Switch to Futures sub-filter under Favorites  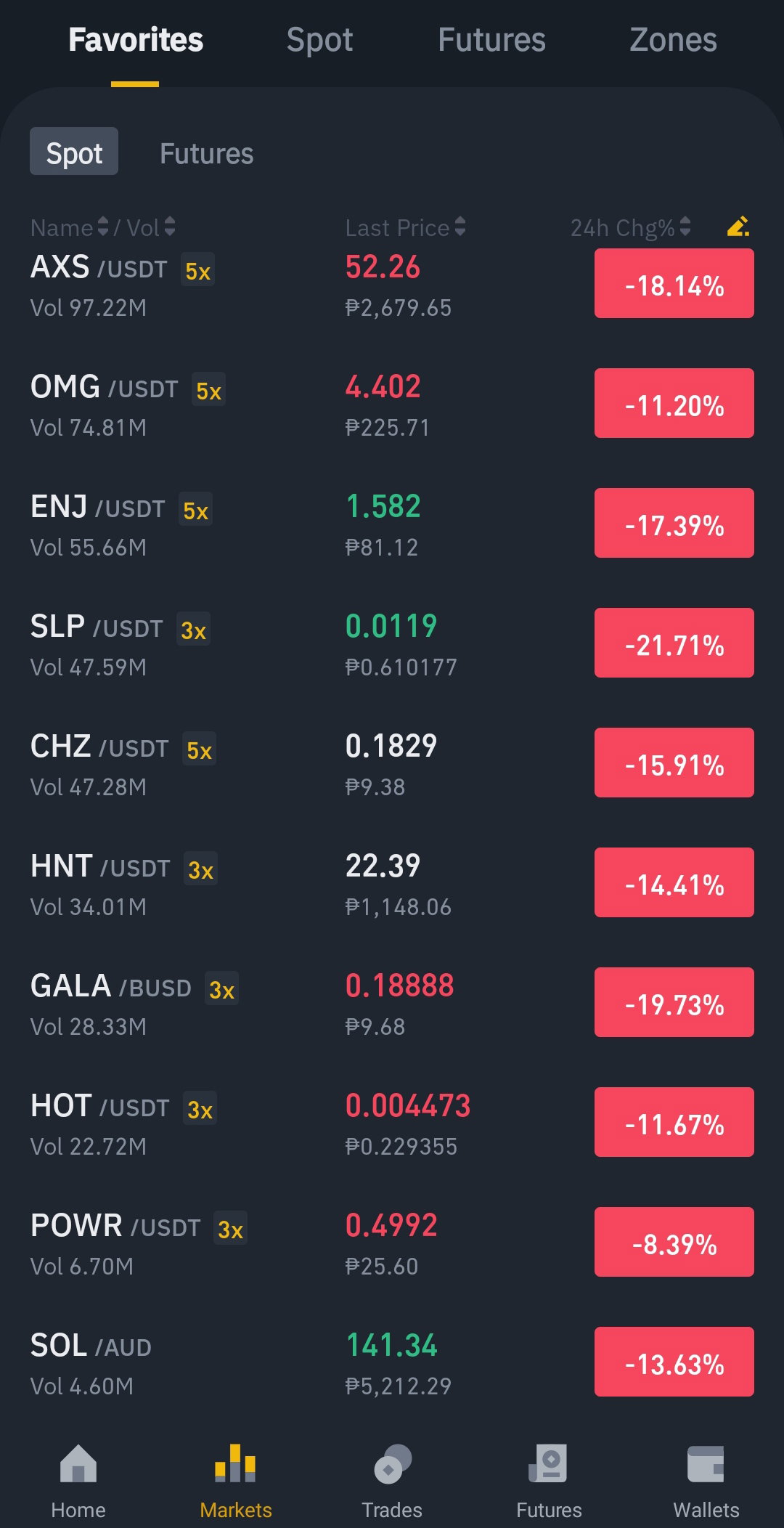coord(207,153)
